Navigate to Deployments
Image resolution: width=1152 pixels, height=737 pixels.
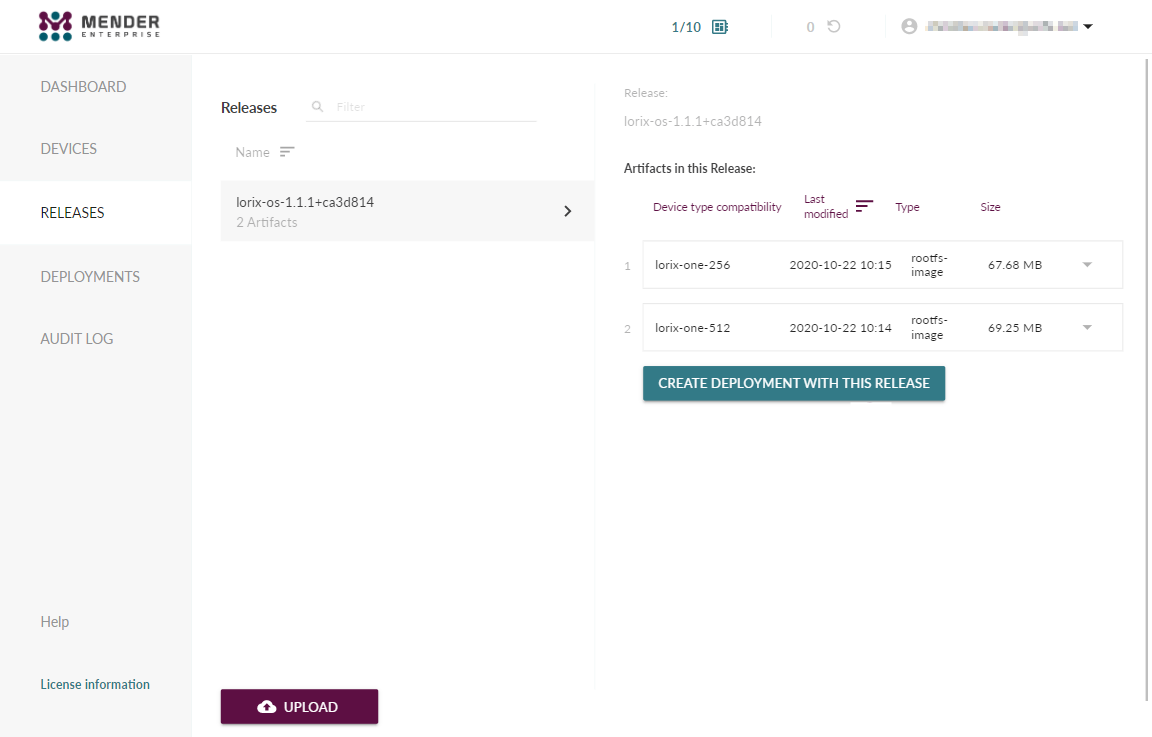[90, 277]
